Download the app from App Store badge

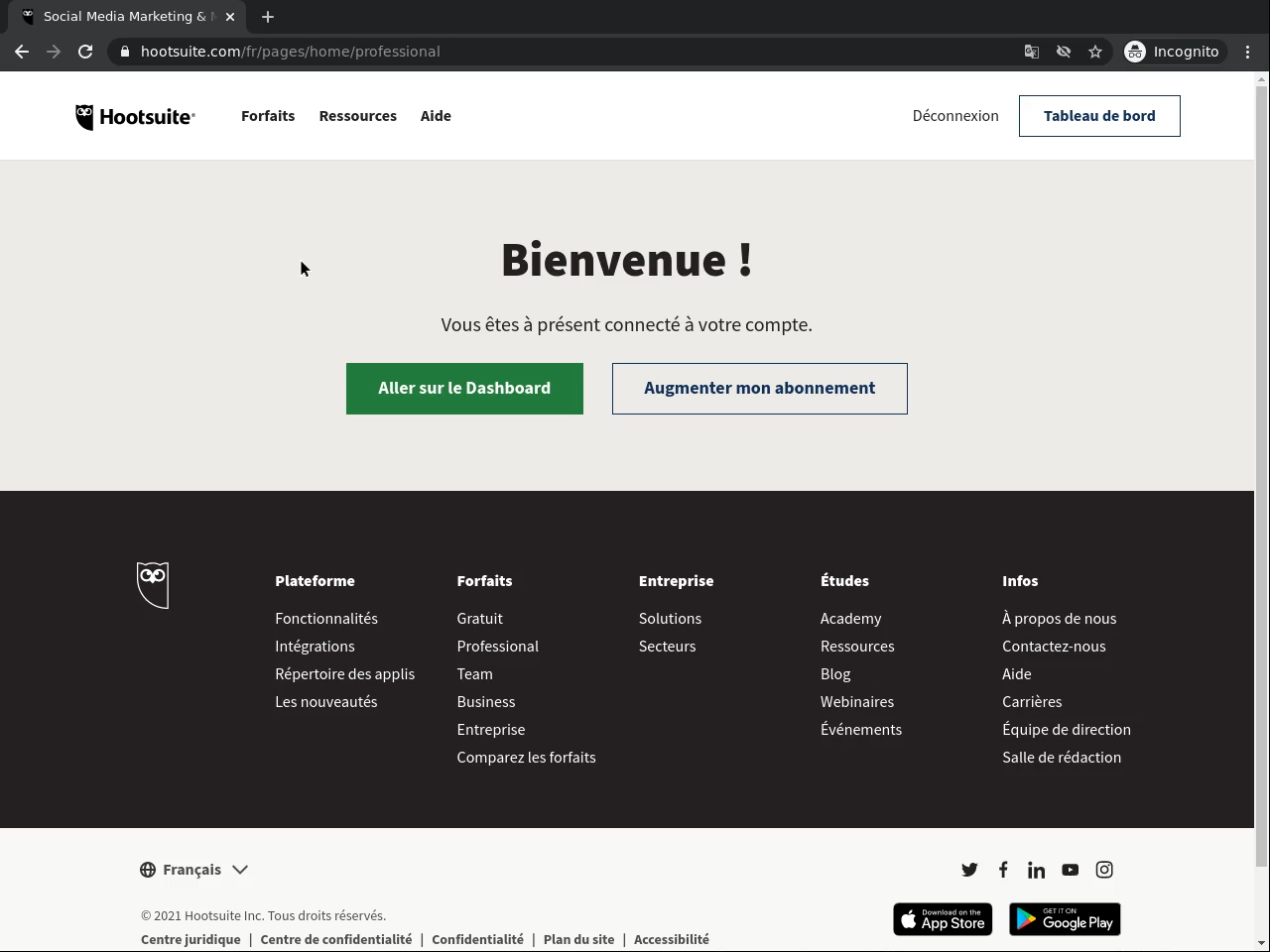tap(943, 919)
